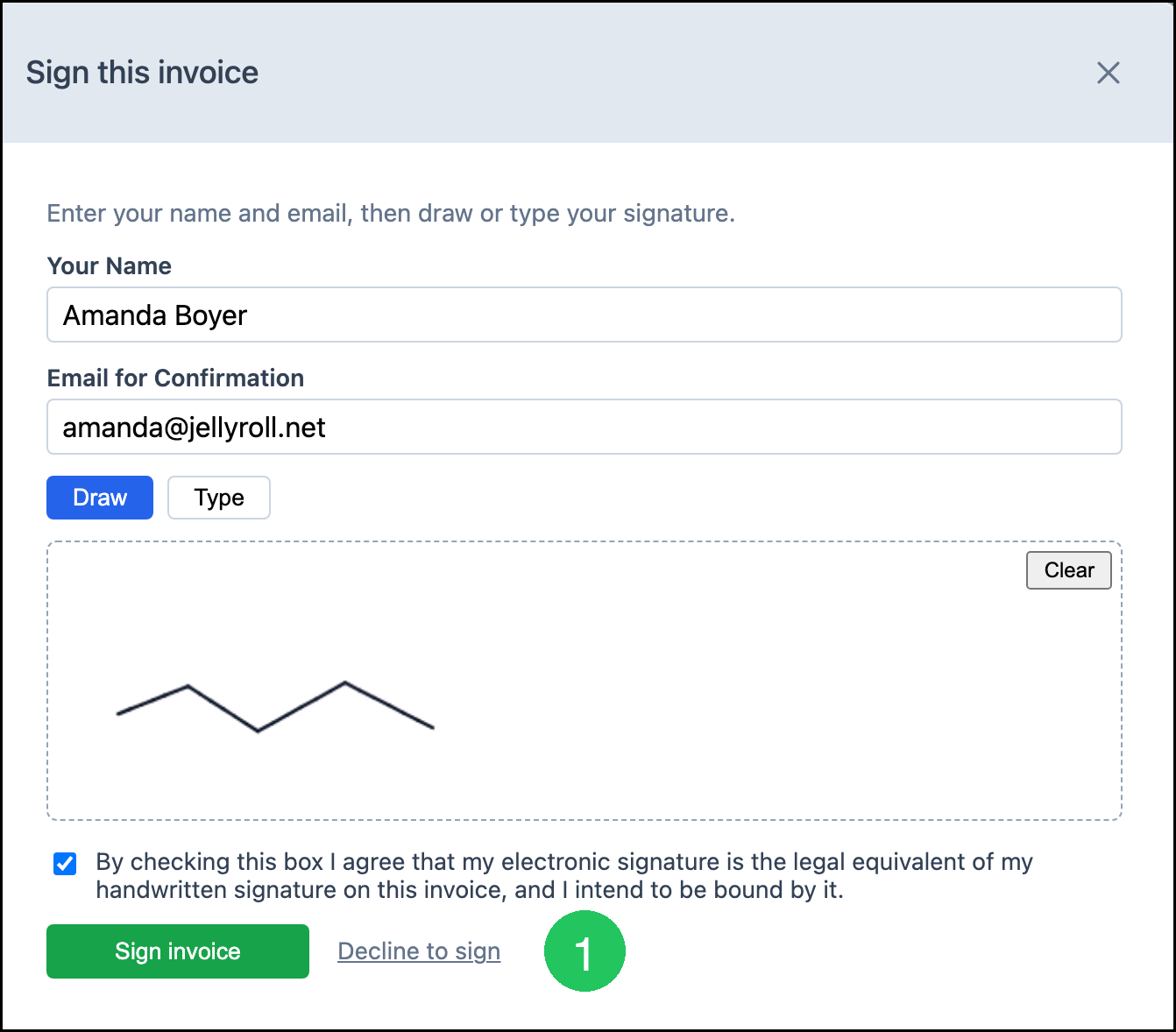This screenshot has height=1032, width=1176.
Task: Click the "Your Name" label
Action: point(110,266)
